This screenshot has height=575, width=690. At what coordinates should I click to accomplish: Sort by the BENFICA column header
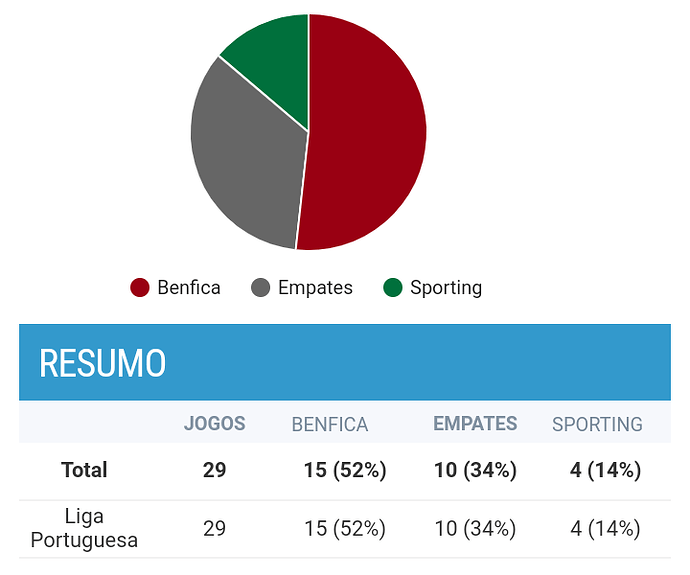[x=330, y=425]
